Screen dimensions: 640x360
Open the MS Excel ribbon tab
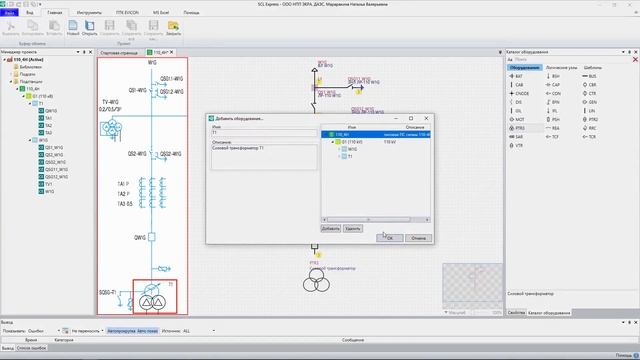(161, 13)
